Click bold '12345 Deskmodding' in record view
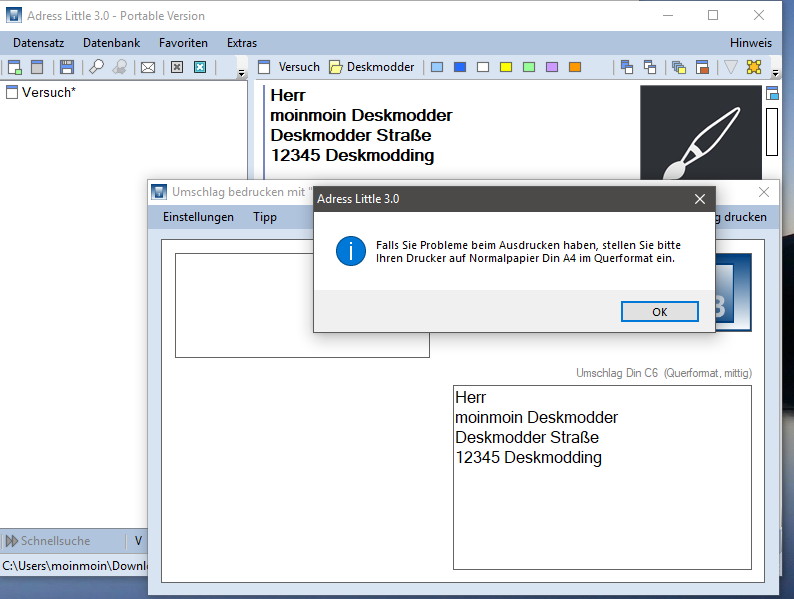794x599 pixels. [x=352, y=155]
